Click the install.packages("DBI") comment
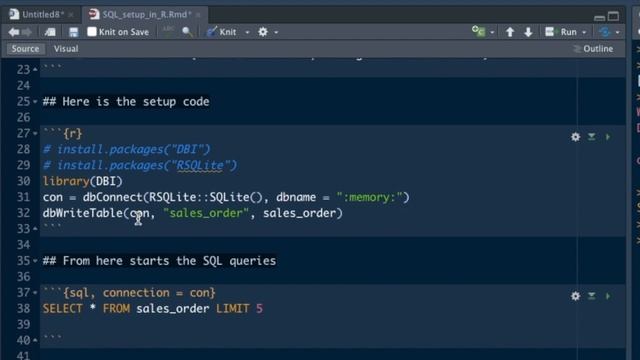The image size is (640, 360). tap(127, 149)
